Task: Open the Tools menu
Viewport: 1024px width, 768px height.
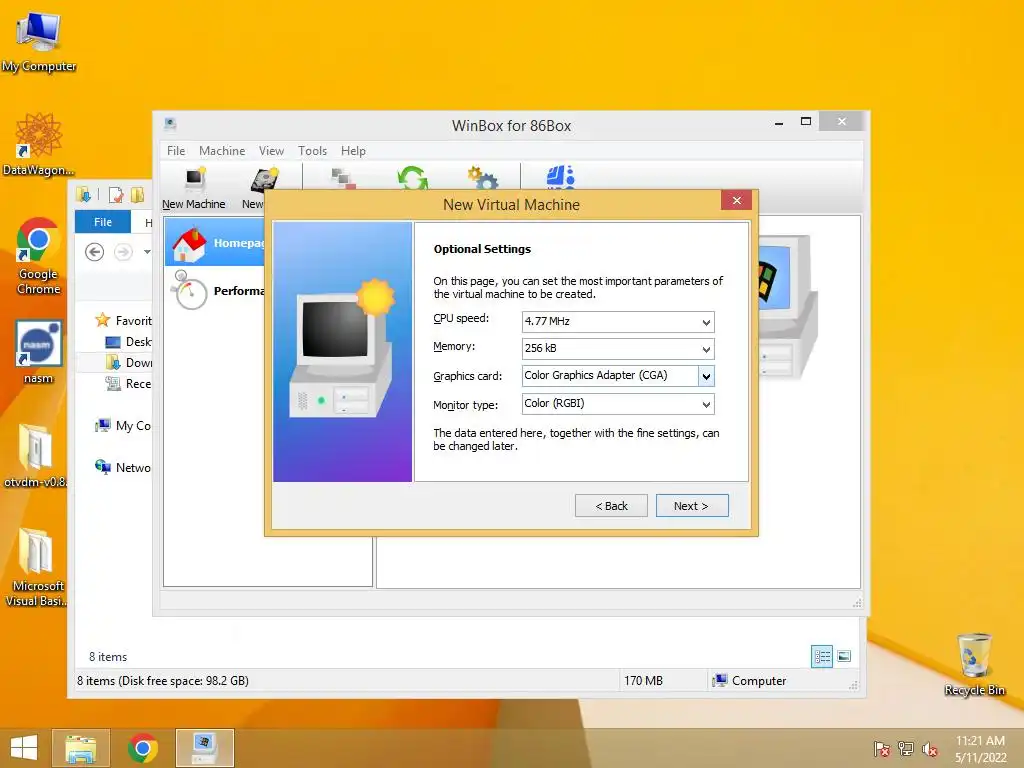Action: tap(312, 151)
